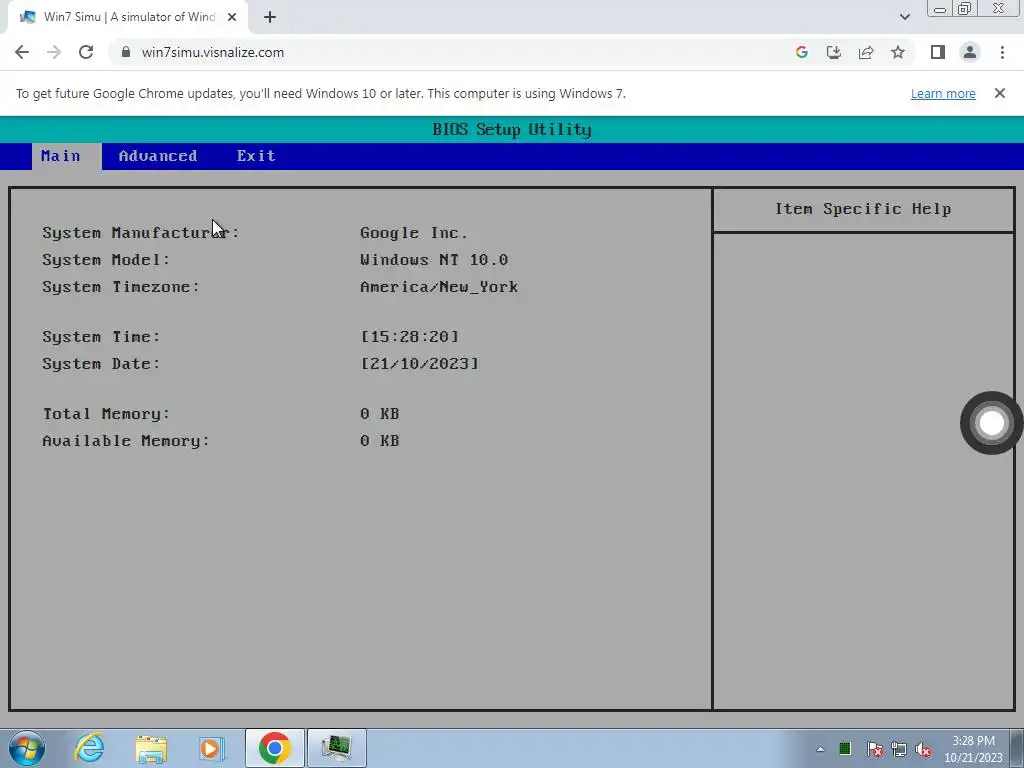This screenshot has height=768, width=1024.
Task: Click the Total Memory label
Action: pos(106,414)
